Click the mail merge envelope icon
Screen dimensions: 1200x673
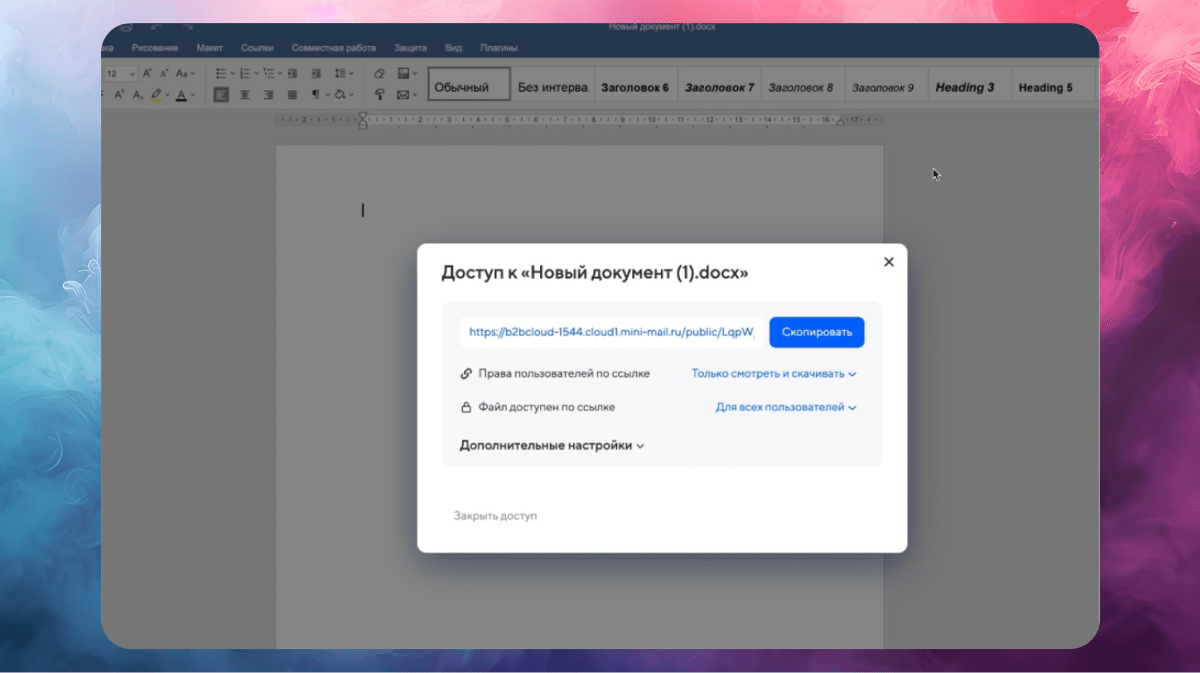pos(403,95)
